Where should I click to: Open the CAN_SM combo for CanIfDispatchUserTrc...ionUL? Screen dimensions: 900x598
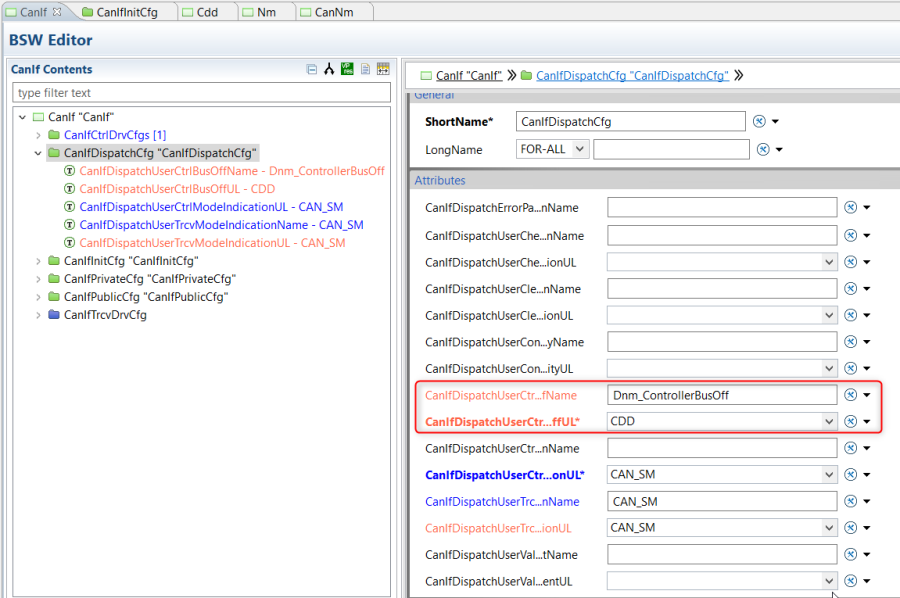(x=829, y=527)
